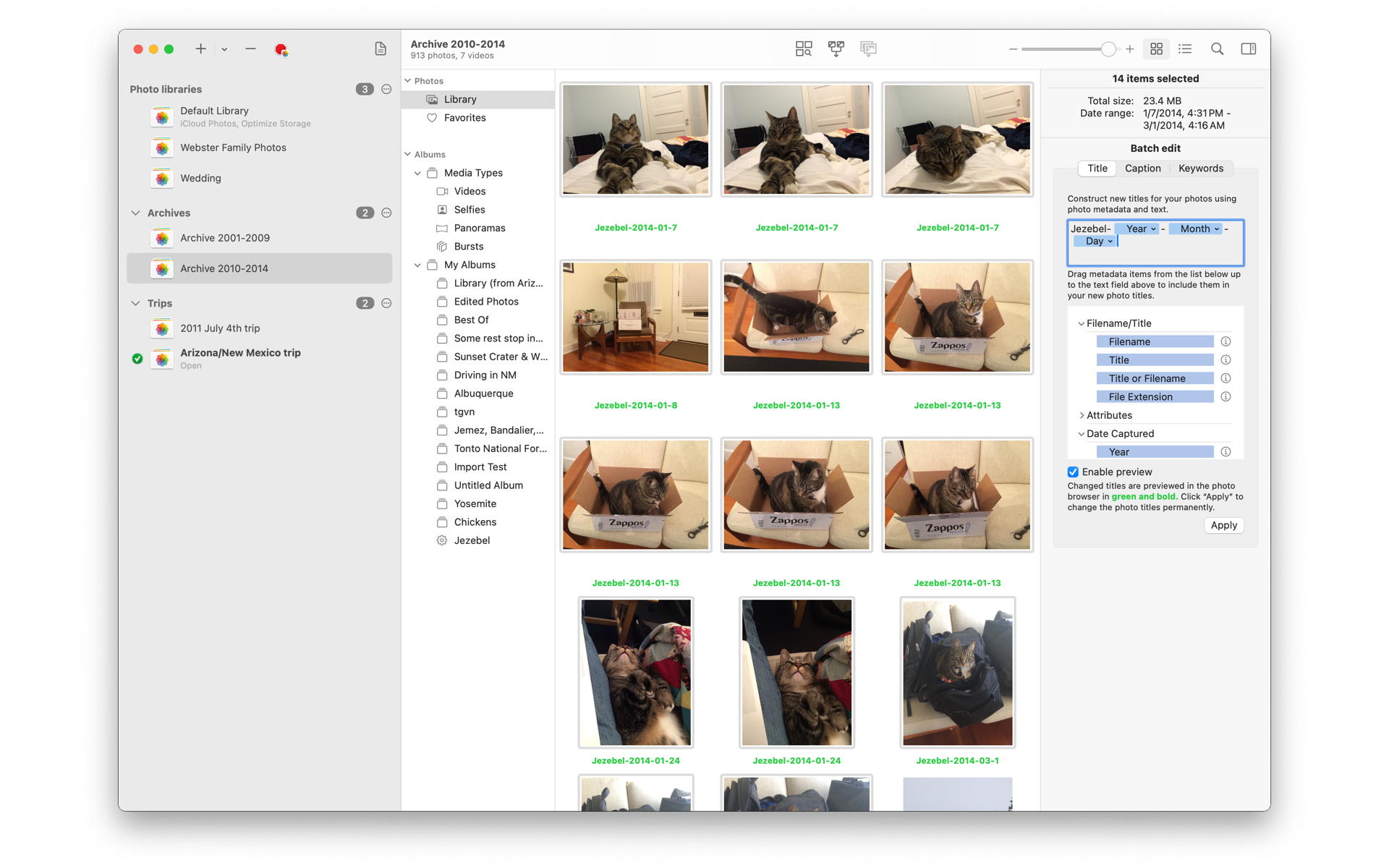Open the Year token dropdown in title field
This screenshot has height=868, width=1389.
(1153, 229)
